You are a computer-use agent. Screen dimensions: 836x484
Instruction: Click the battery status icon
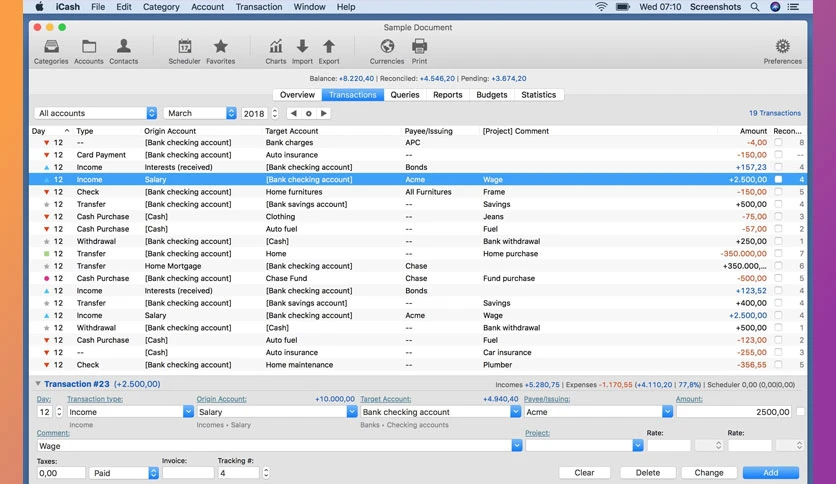pos(623,7)
